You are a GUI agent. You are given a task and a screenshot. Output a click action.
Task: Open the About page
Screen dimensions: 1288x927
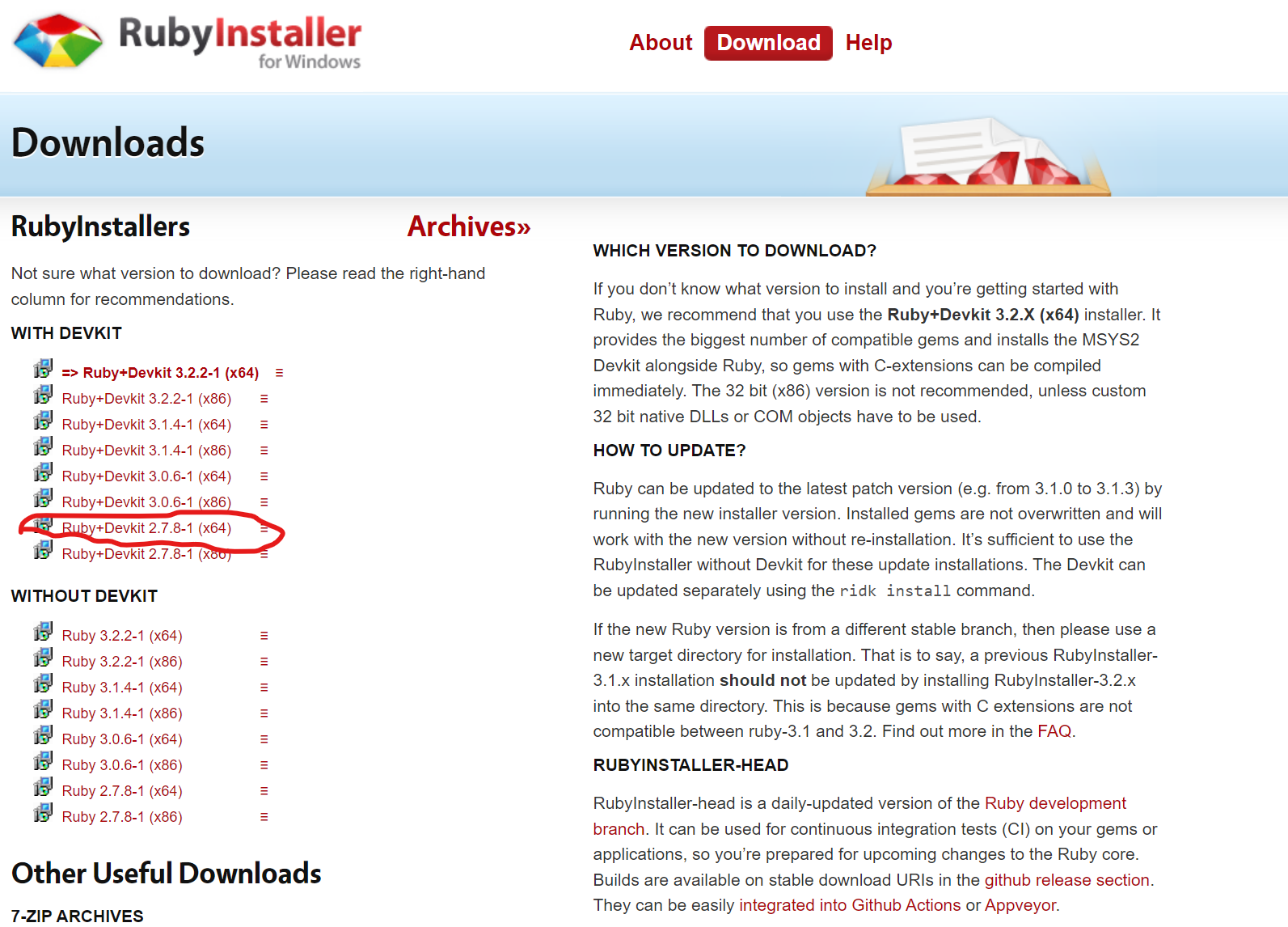pyautogui.click(x=661, y=43)
